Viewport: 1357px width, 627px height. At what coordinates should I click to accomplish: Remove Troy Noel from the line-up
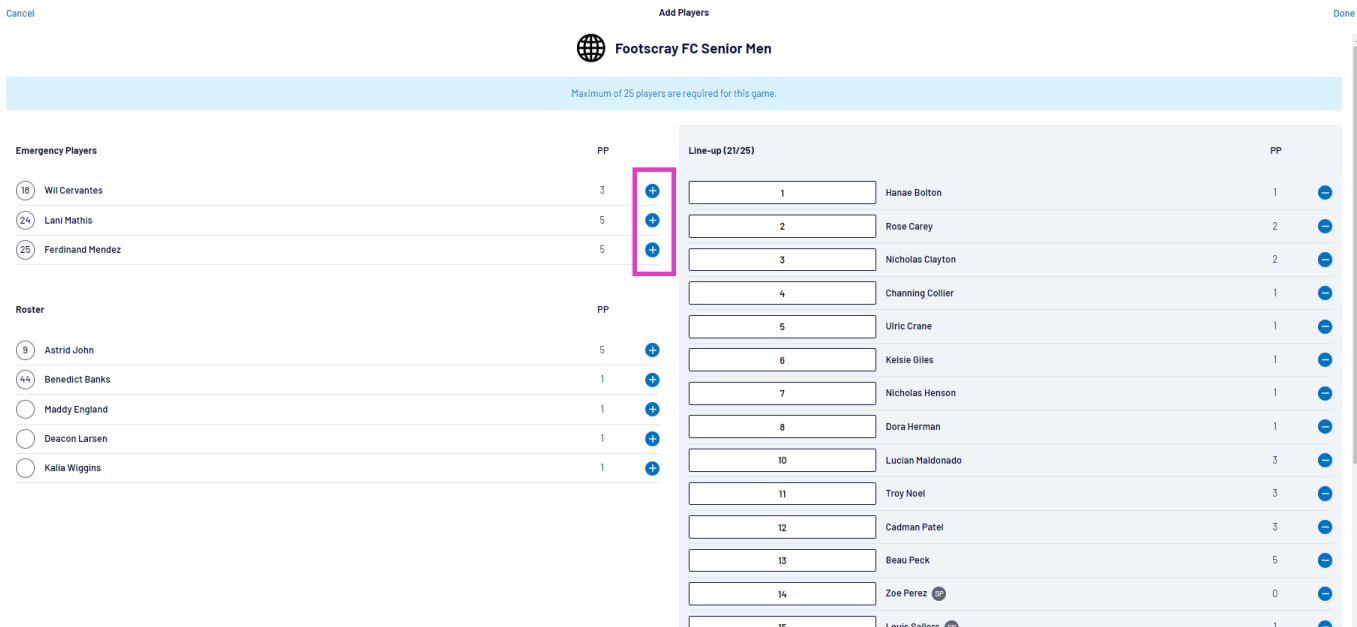point(1324,494)
